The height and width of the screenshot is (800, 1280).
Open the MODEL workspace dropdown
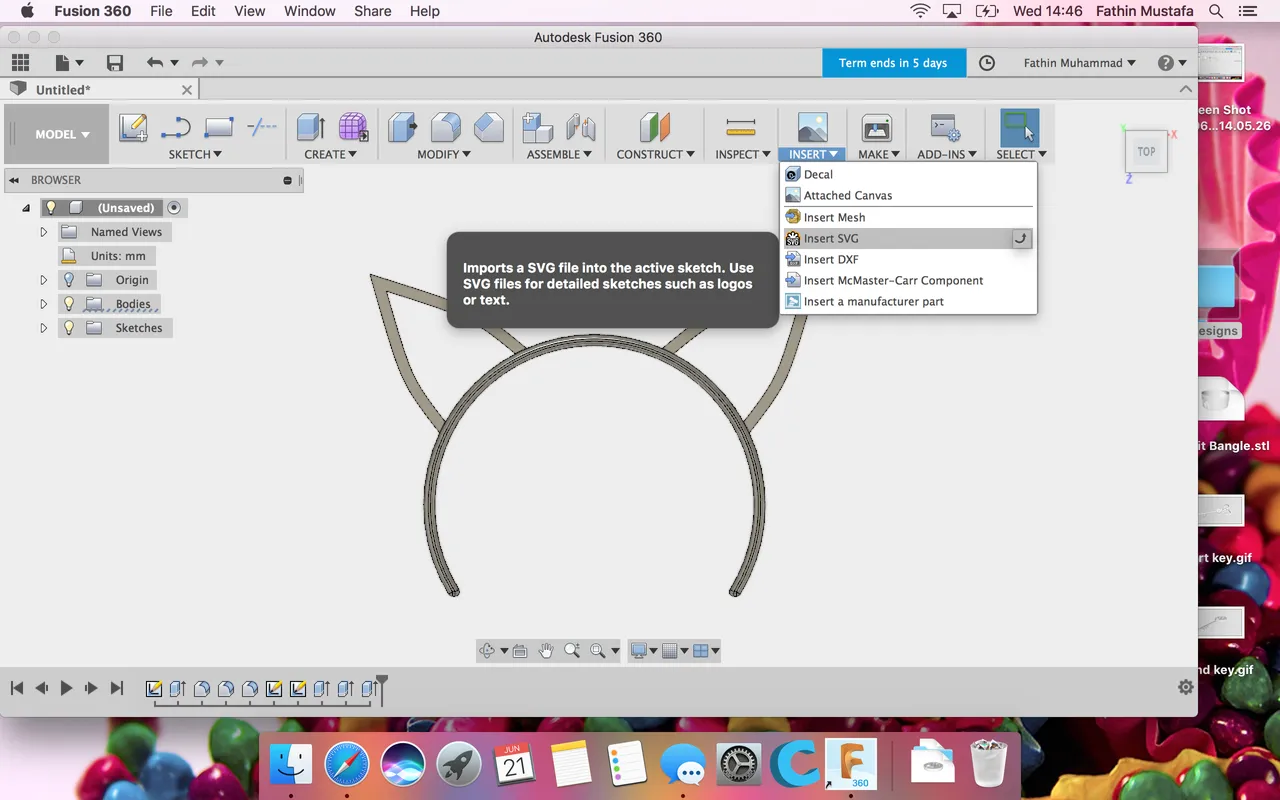[62, 134]
